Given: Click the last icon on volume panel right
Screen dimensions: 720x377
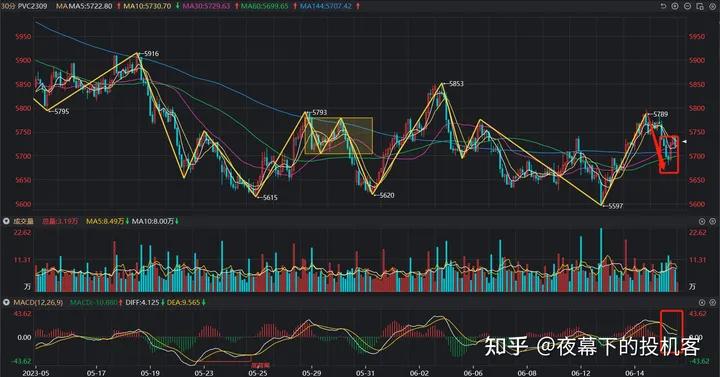Looking at the screenshot, I should coord(713,221).
